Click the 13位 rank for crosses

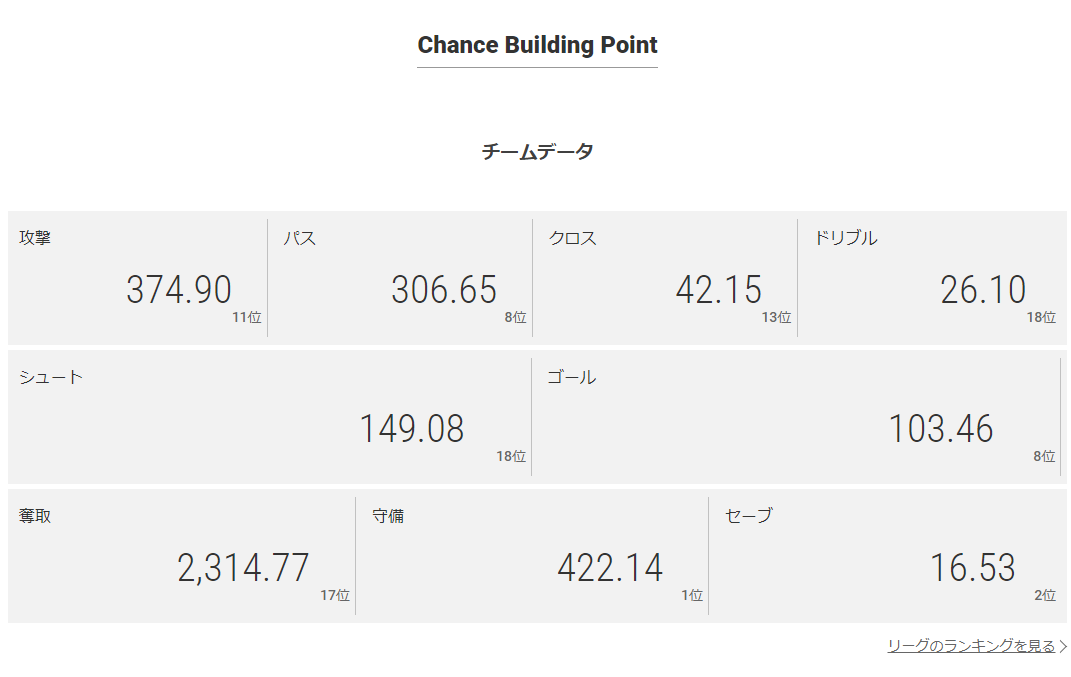pyautogui.click(x=776, y=317)
